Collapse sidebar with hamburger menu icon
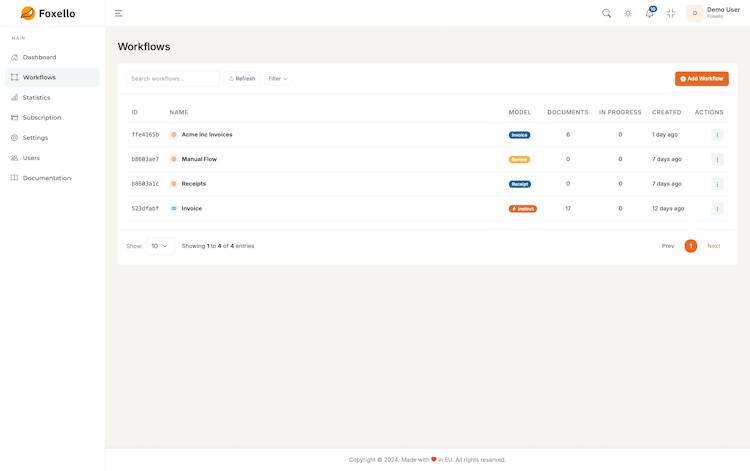The image size is (750, 471). (119, 13)
